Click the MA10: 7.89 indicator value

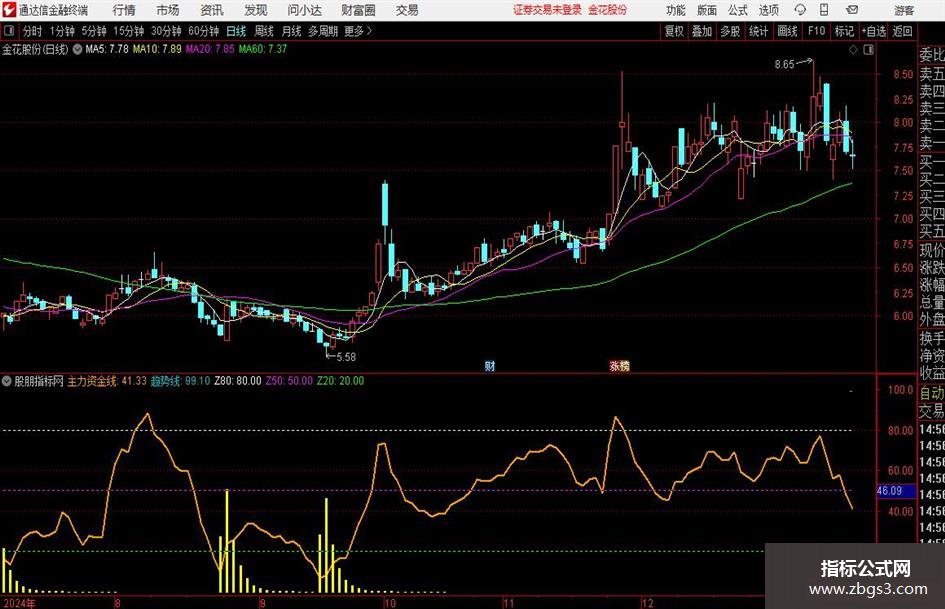click(x=157, y=49)
